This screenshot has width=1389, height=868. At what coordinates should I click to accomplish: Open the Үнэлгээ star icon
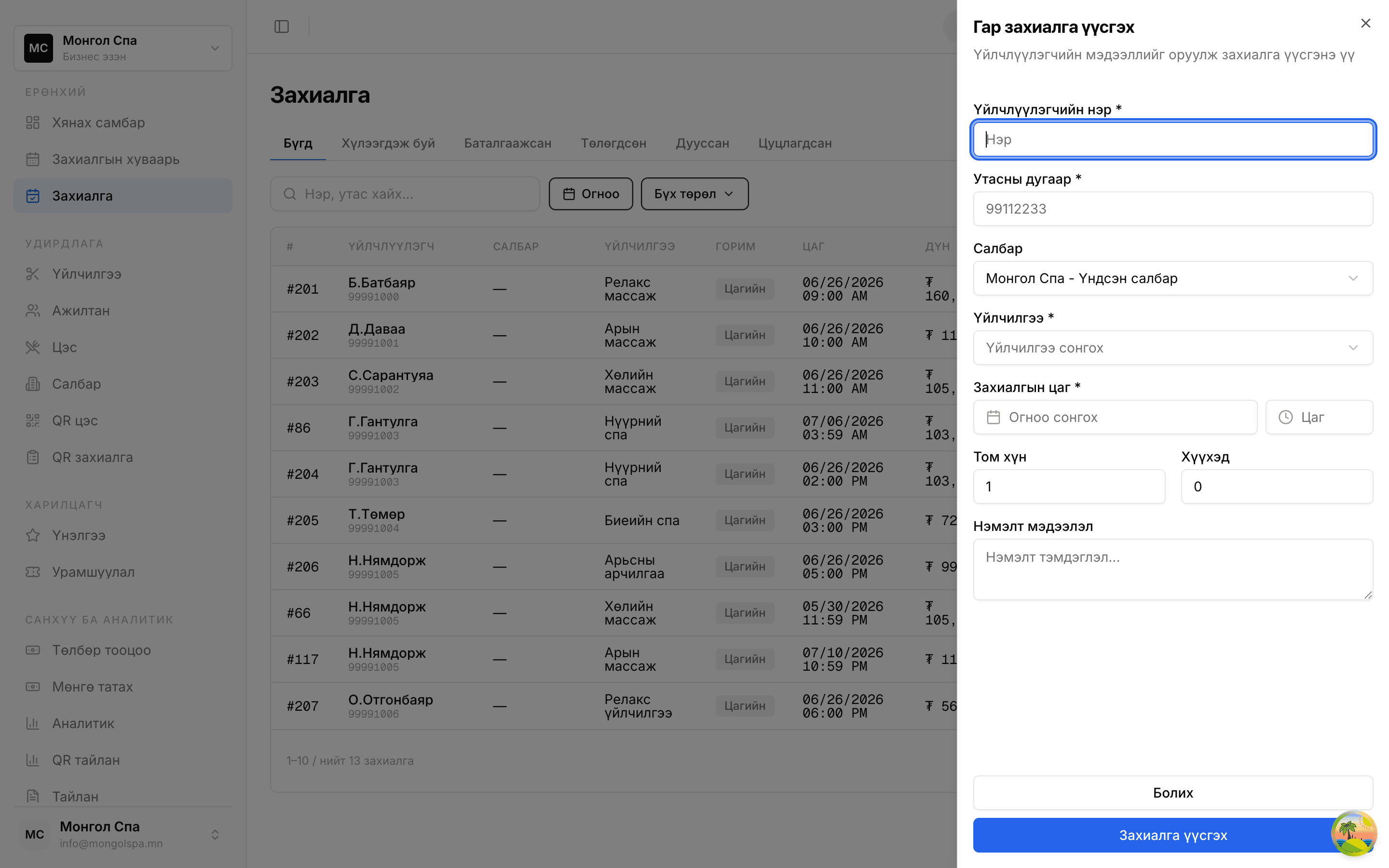pos(33,535)
